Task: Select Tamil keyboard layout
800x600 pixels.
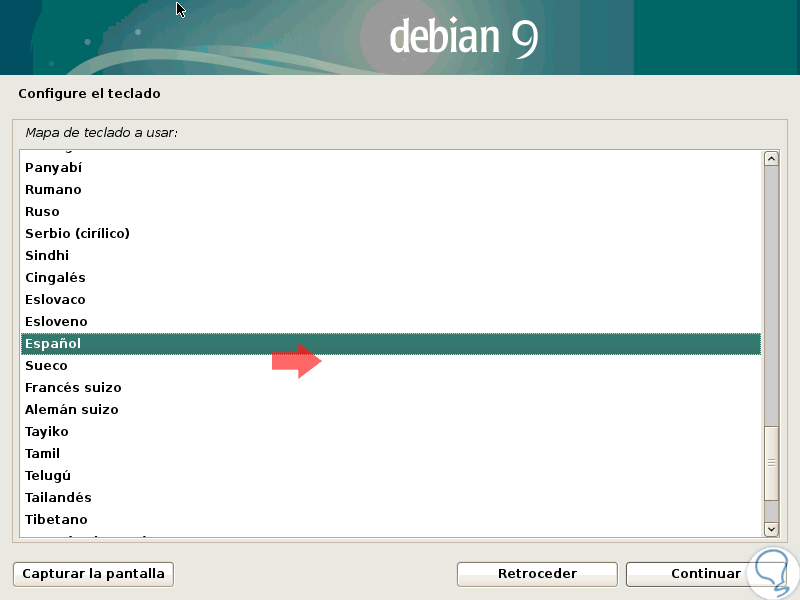Action: pos(391,454)
